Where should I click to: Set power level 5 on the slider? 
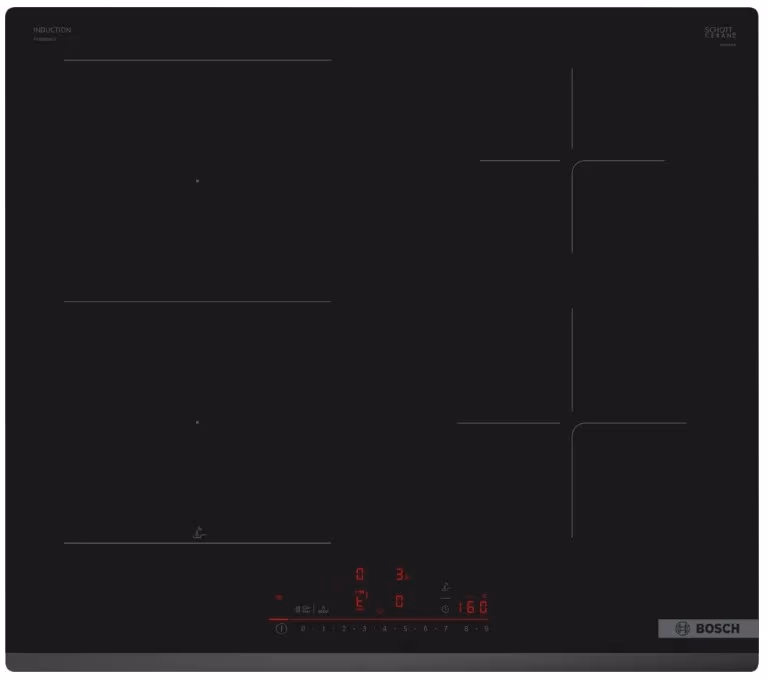pyautogui.click(x=405, y=629)
